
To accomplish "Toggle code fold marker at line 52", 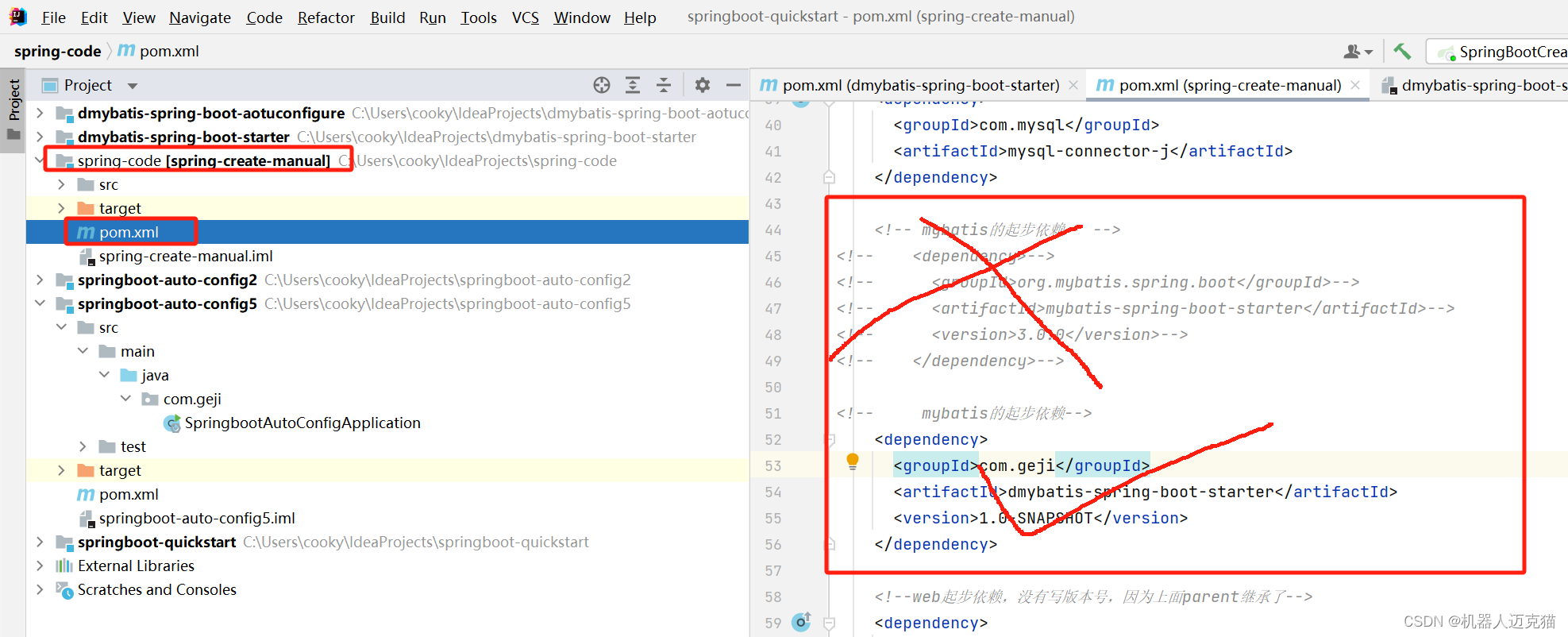I will click(830, 439).
